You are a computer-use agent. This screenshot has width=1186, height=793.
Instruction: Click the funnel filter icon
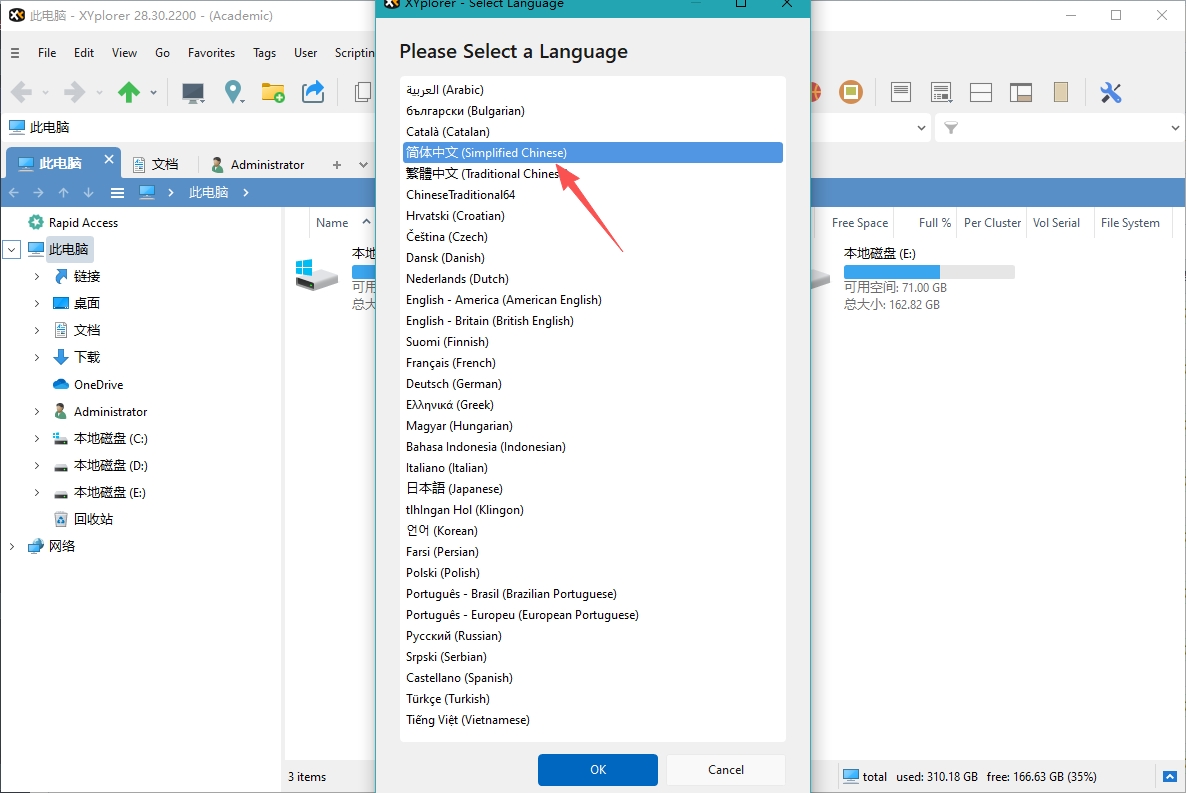click(x=951, y=128)
